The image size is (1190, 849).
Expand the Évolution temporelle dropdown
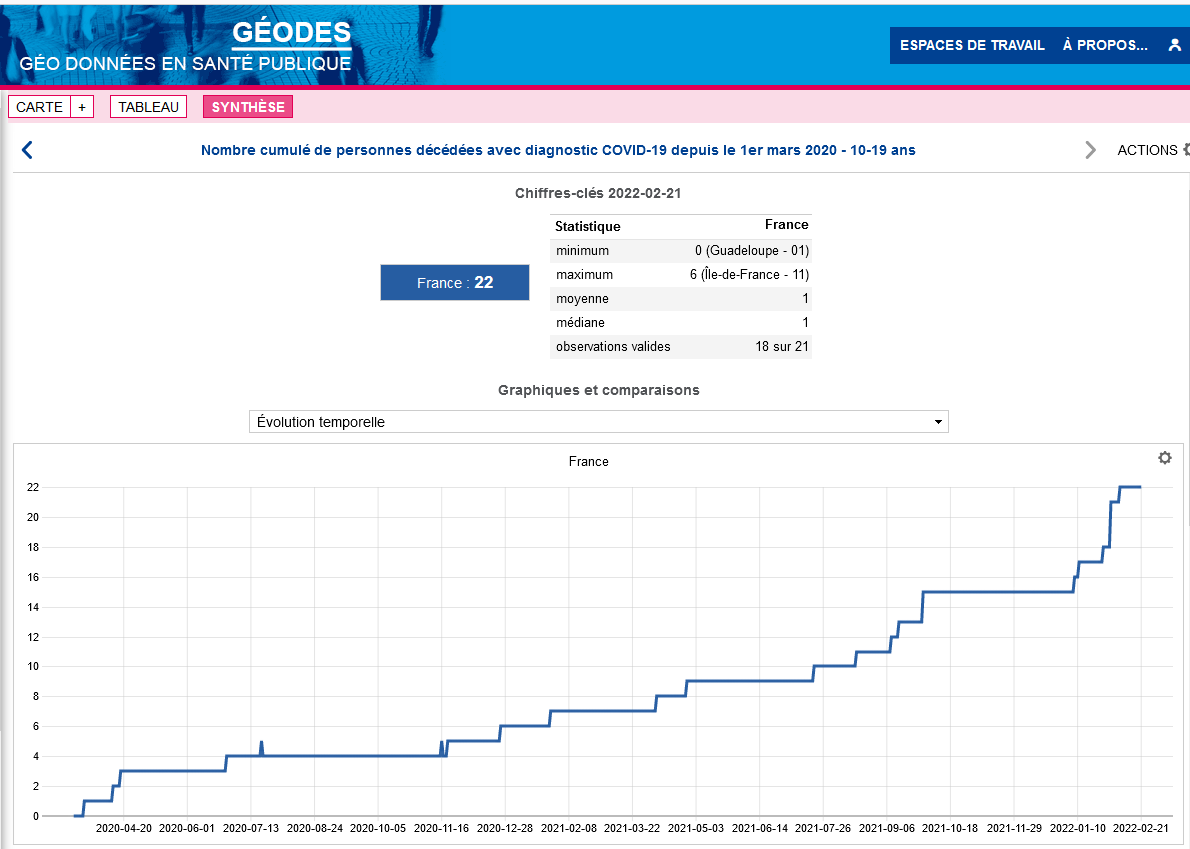pos(599,422)
